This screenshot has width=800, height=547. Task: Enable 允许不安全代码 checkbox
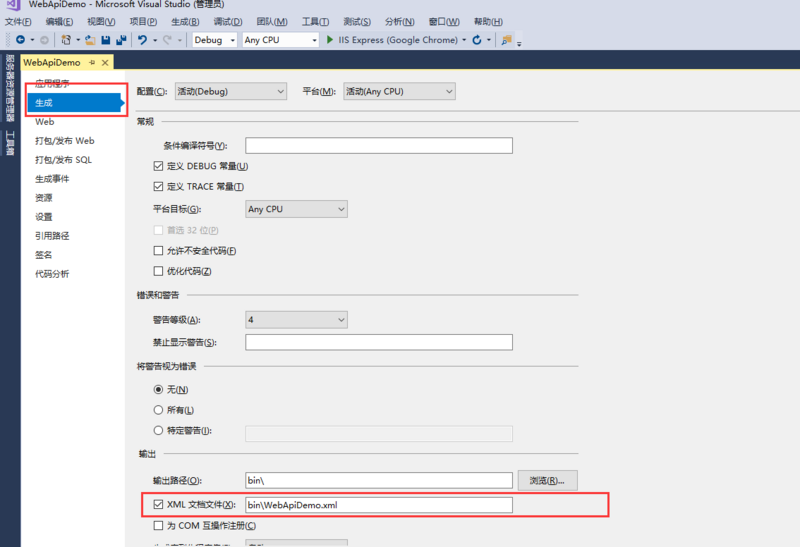point(158,251)
